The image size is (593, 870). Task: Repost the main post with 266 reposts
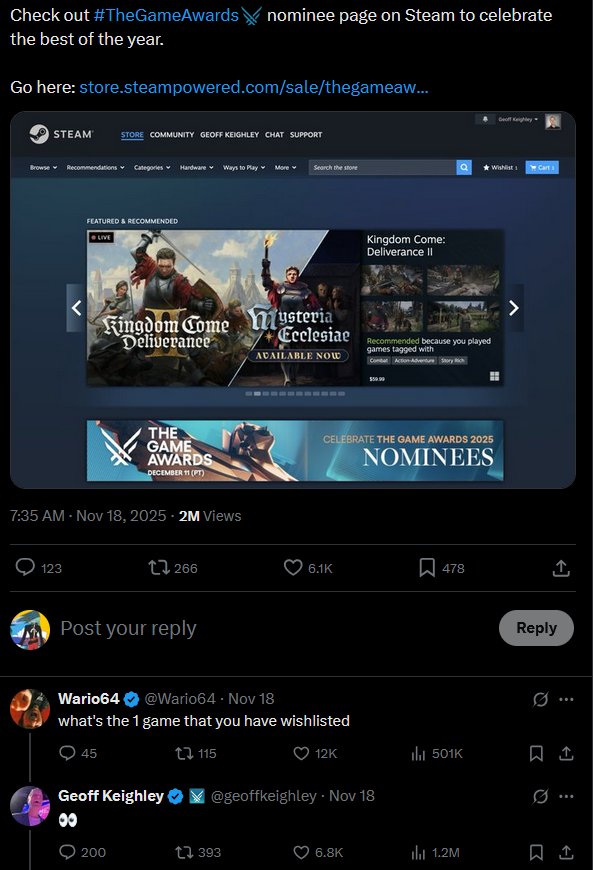coord(159,568)
